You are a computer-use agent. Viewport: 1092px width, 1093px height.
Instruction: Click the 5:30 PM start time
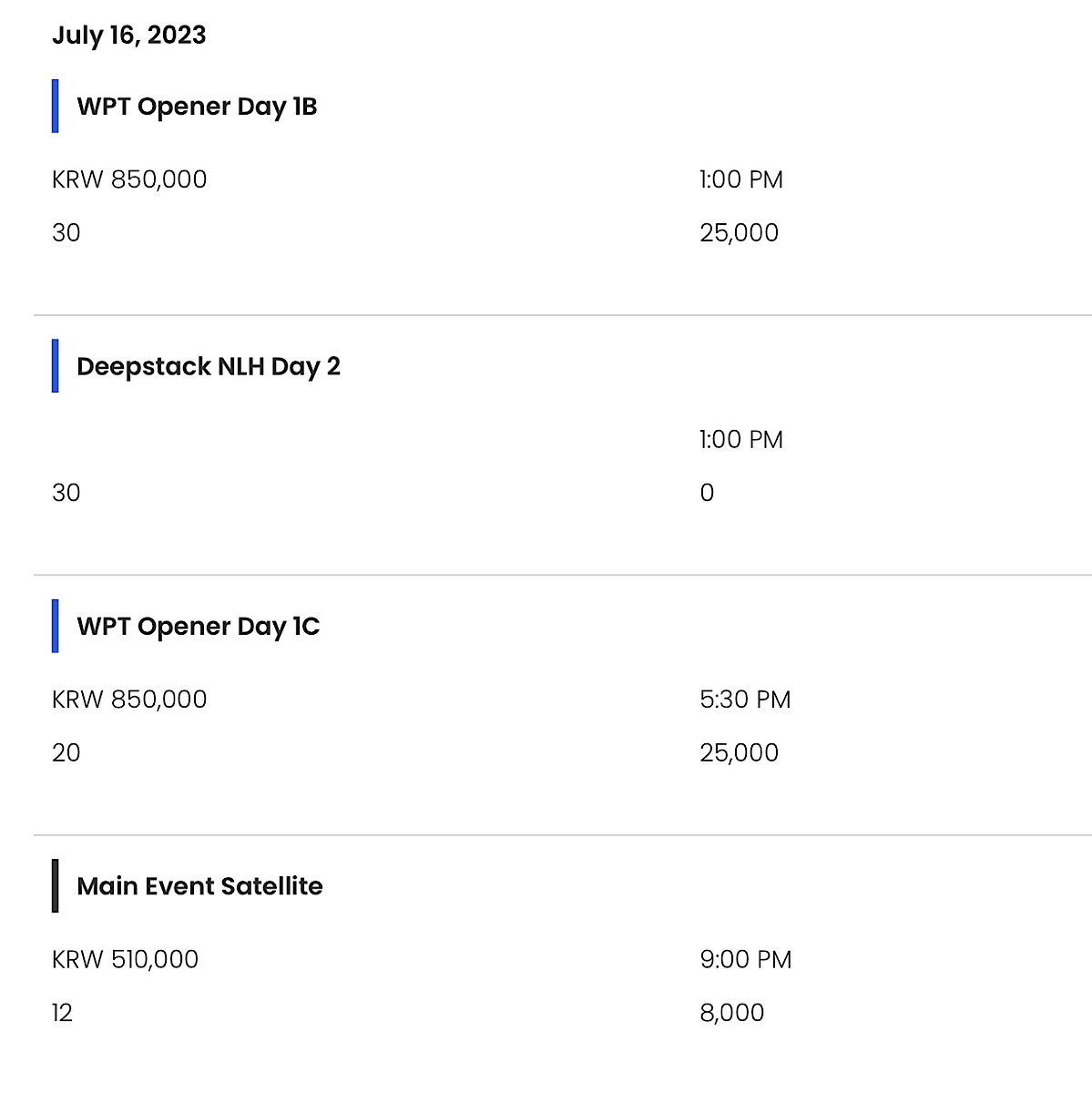pyautogui.click(x=745, y=700)
